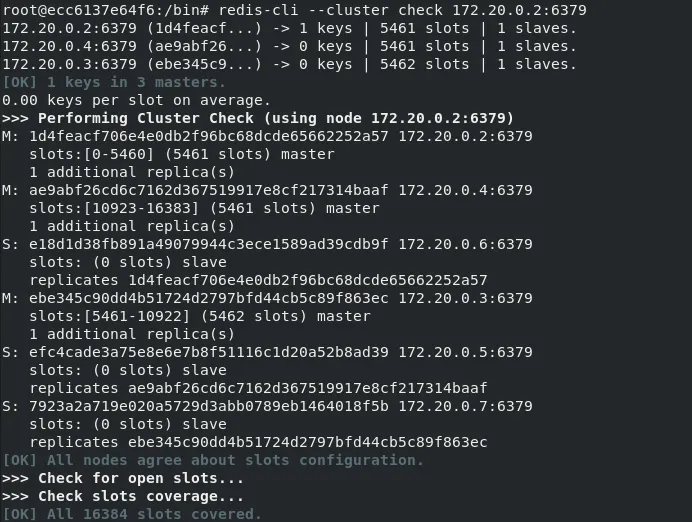692x522 pixels.
Task: Click the redis-cli --cluster check command text
Action: point(402,10)
